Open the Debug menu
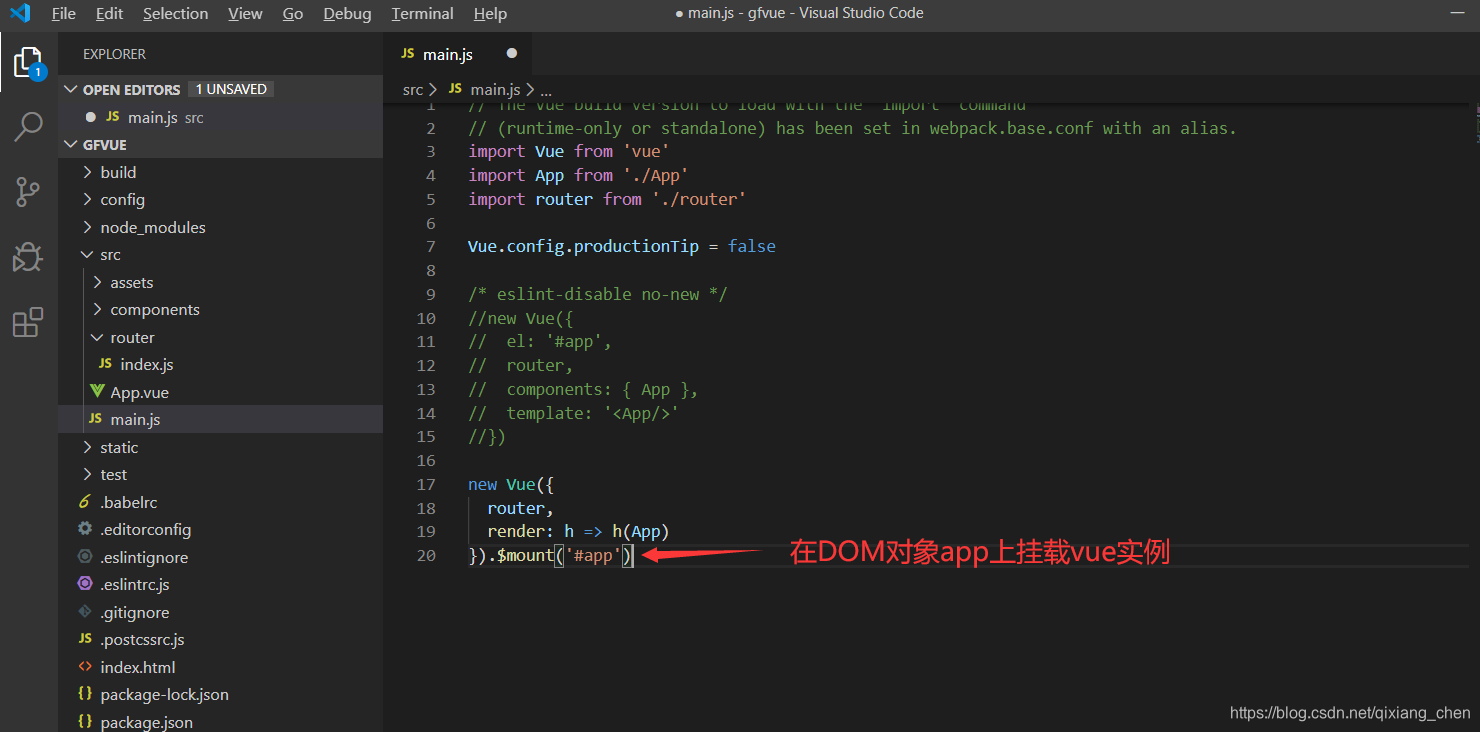The height and width of the screenshot is (732, 1480). pyautogui.click(x=347, y=14)
